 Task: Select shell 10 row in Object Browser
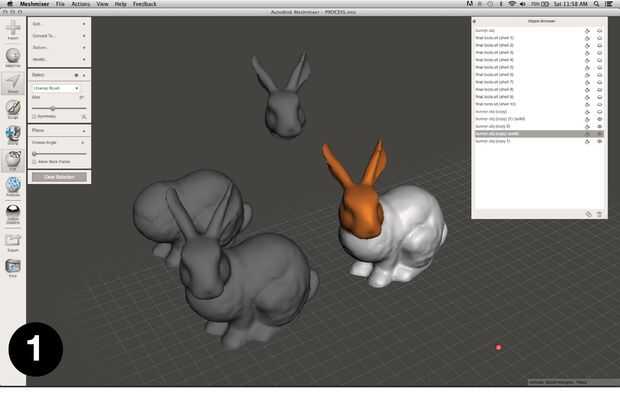tap(539, 104)
